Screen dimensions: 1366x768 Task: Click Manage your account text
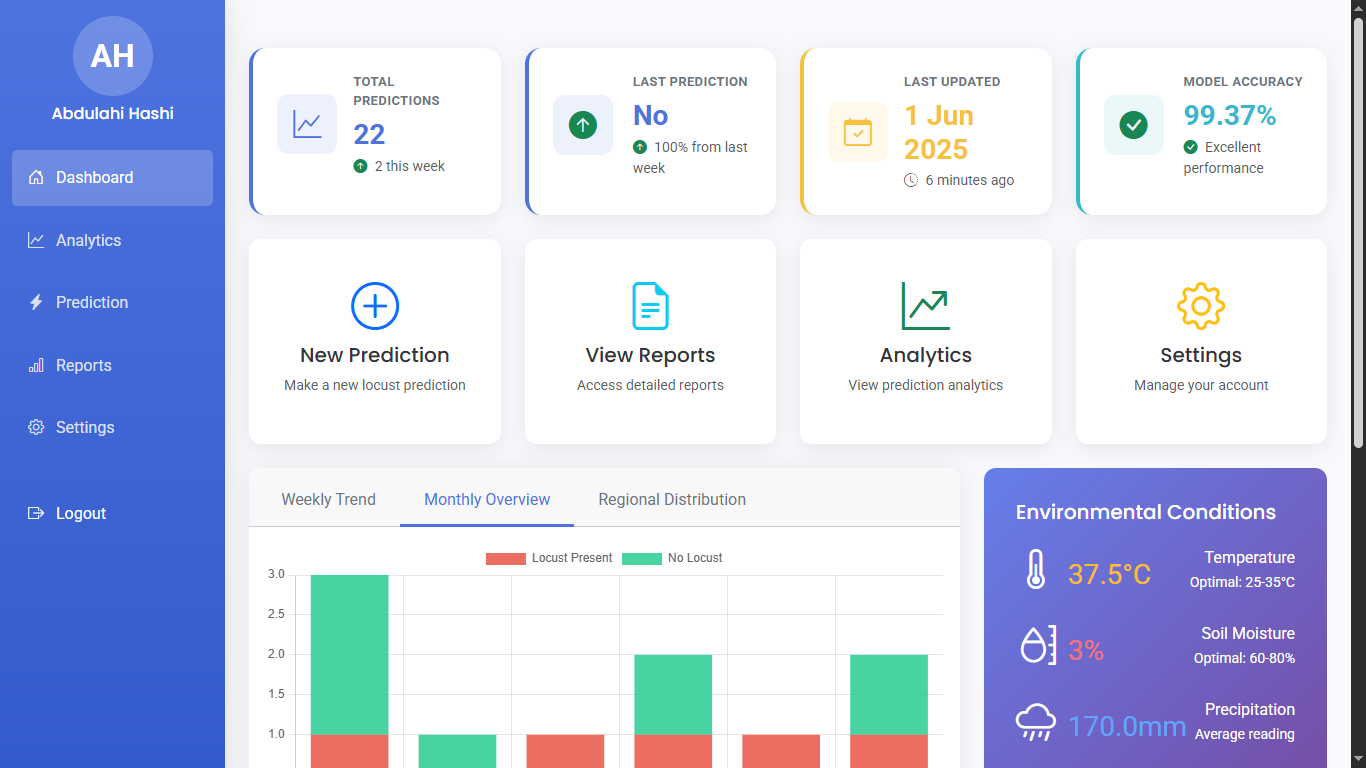click(x=1201, y=385)
